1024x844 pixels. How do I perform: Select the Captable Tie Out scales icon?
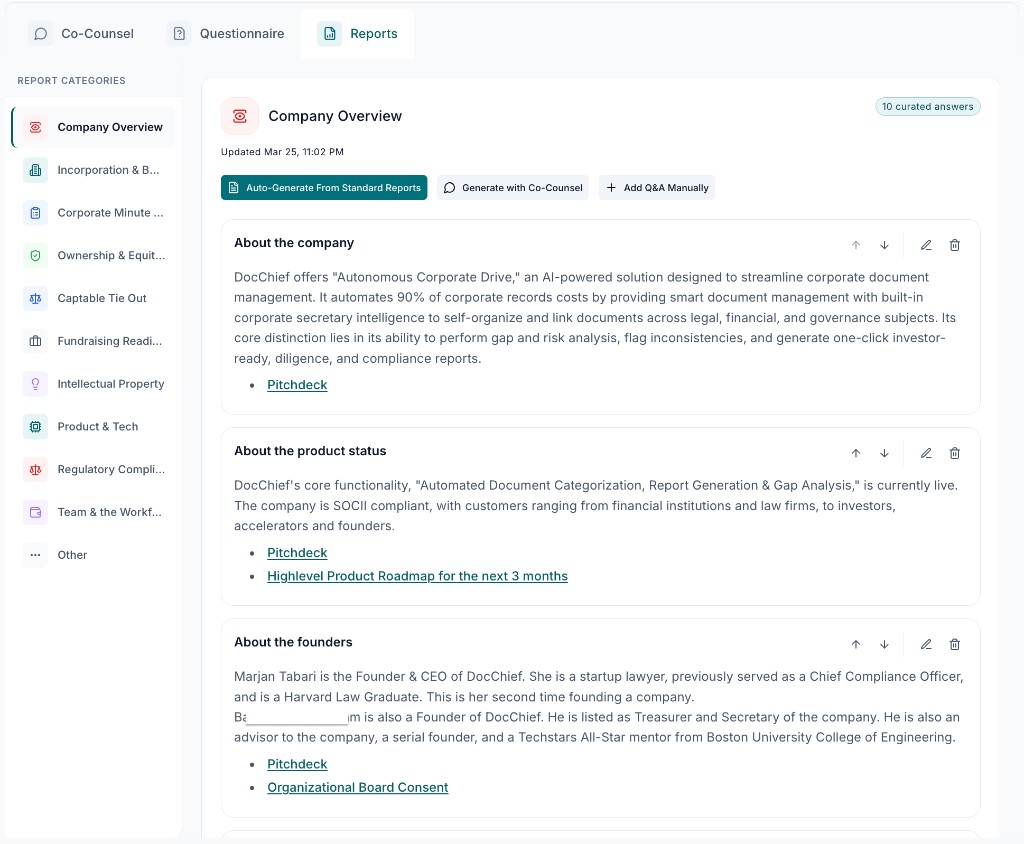pyautogui.click(x=36, y=298)
